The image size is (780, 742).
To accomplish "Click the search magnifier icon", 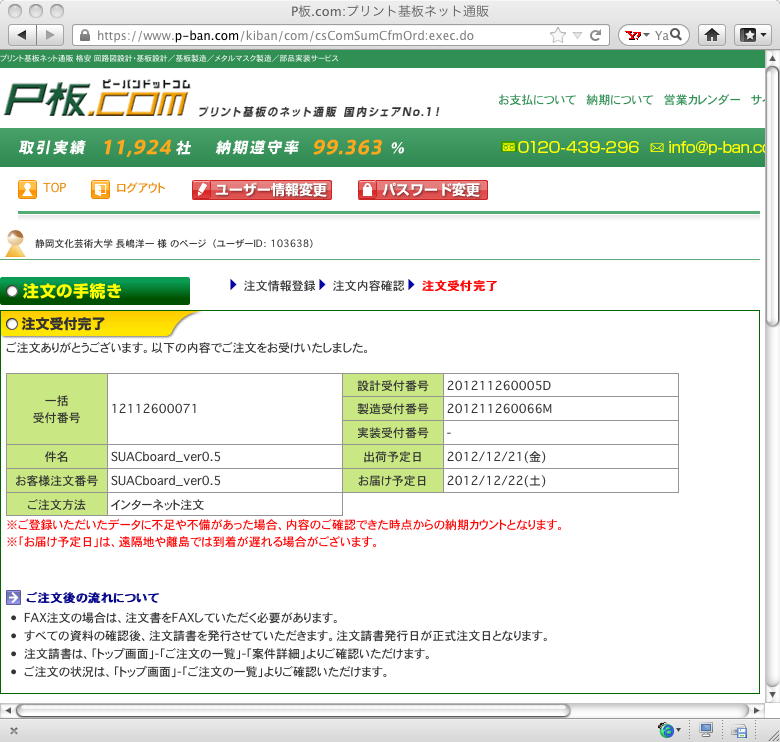I will point(676,34).
